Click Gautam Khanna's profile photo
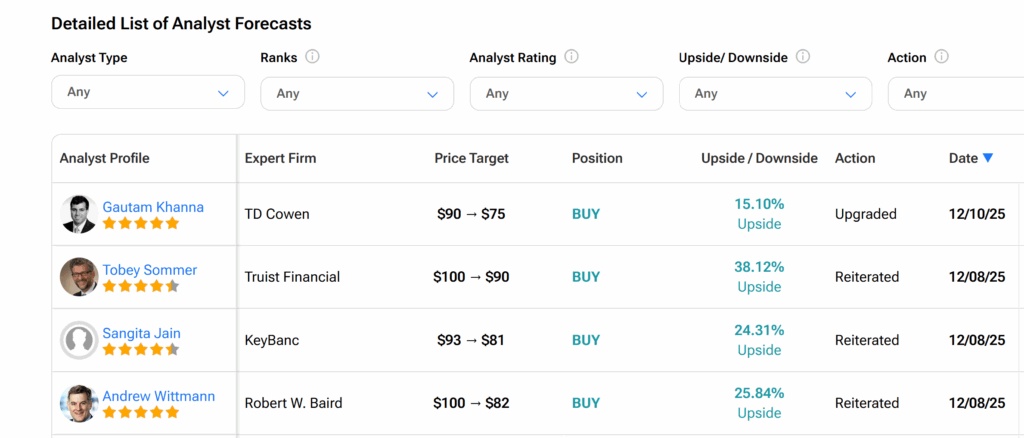Image resolution: width=1024 pixels, height=438 pixels. pos(78,214)
